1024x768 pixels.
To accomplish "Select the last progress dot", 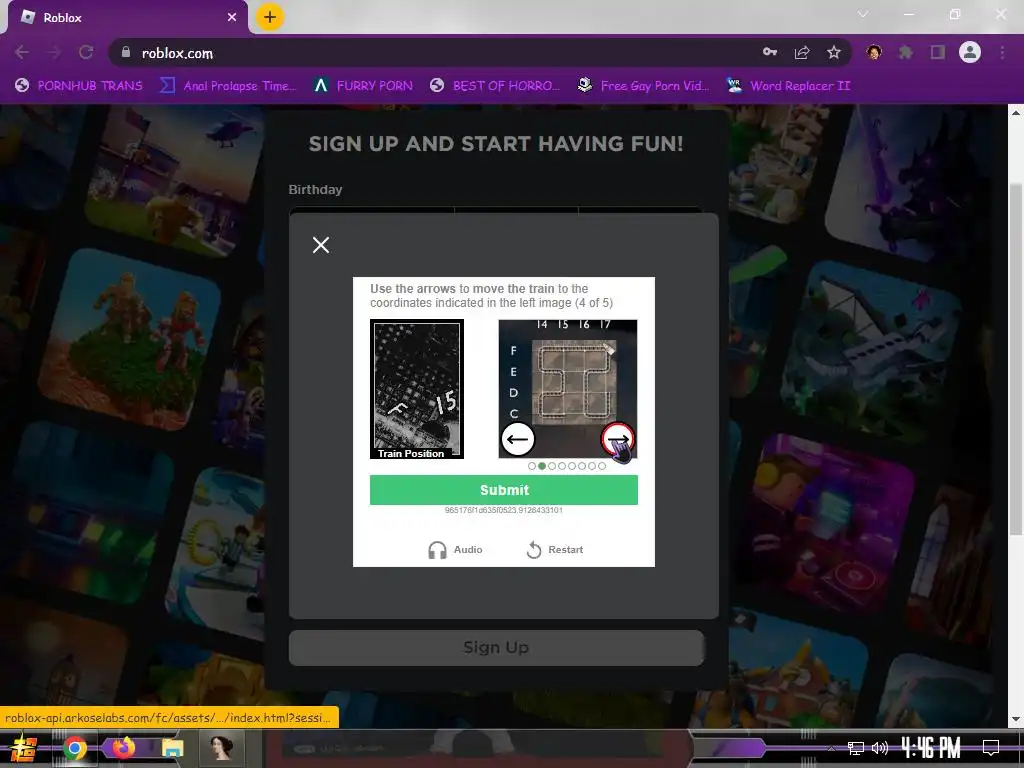I will point(602,466).
